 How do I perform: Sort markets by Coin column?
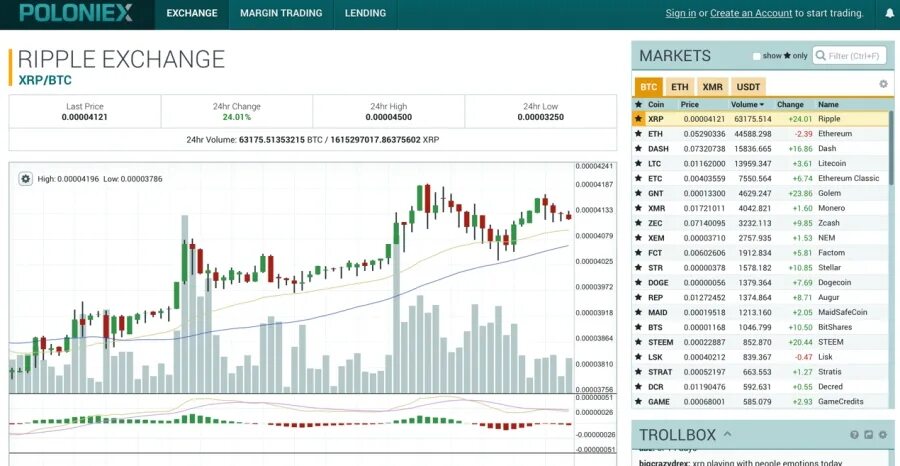[x=655, y=104]
